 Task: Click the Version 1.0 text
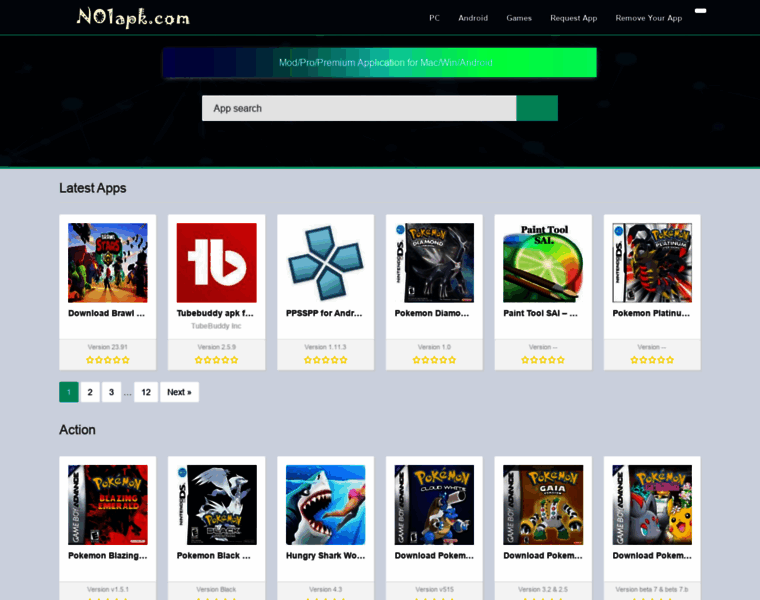(x=434, y=347)
